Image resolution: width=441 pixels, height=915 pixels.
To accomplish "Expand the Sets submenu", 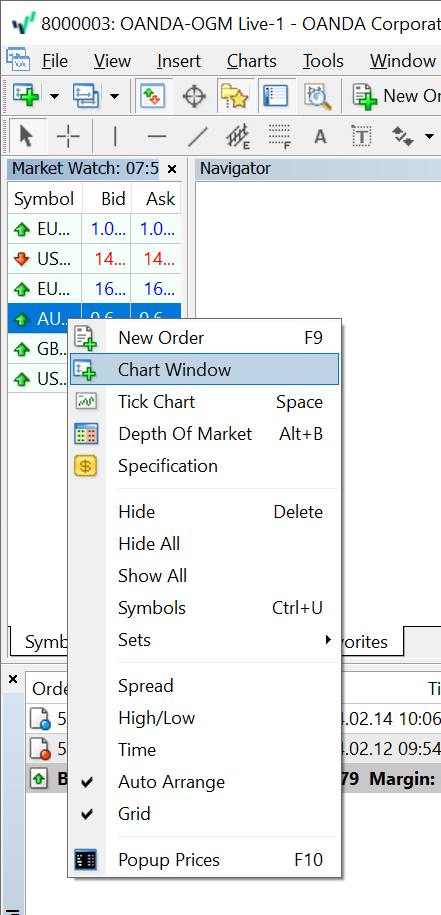I will 204,640.
